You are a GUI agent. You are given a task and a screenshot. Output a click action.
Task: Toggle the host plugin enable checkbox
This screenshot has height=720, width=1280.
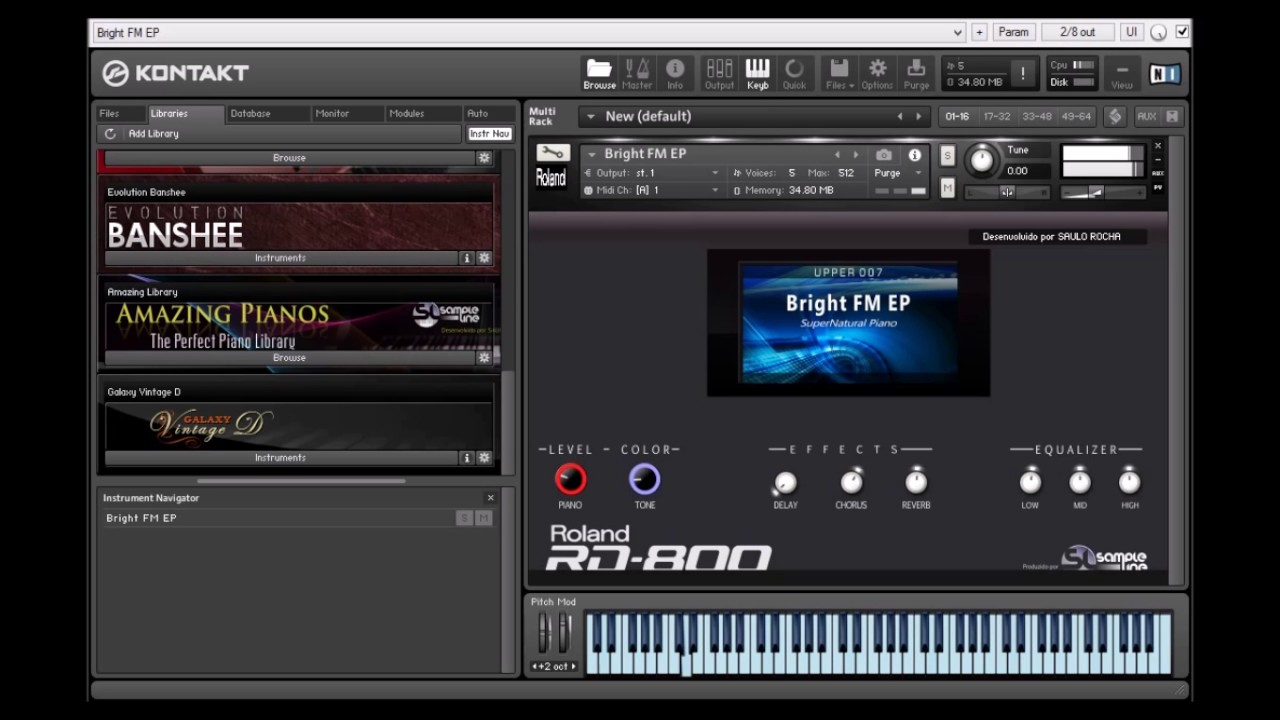pyautogui.click(x=1182, y=32)
